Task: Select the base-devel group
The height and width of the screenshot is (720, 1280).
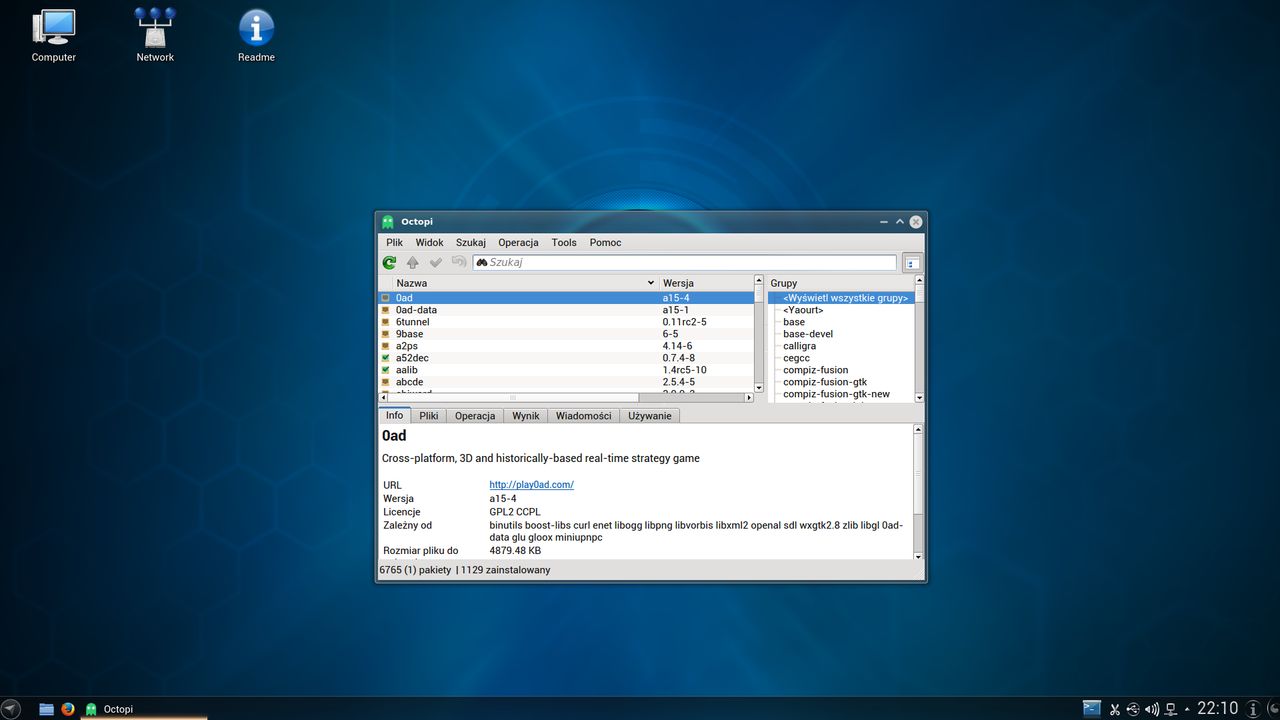Action: [x=808, y=334]
